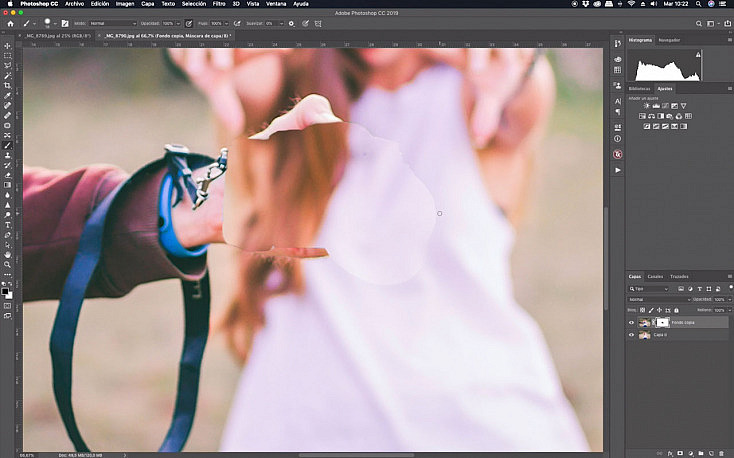Click the Home icon in options bar
Screen dimensions: 734x458
10,23
